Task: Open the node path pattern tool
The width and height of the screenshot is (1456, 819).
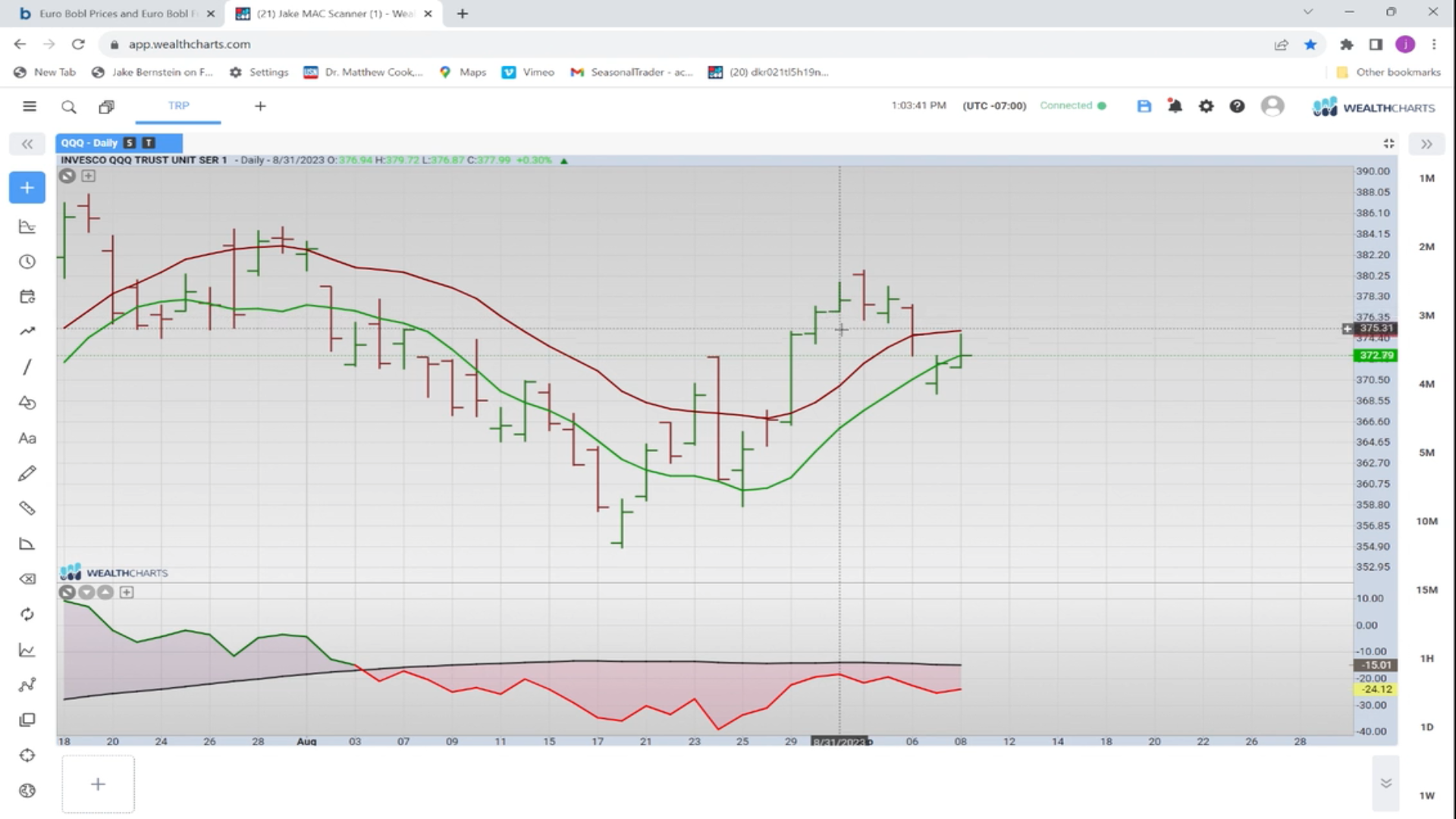Action: click(27, 685)
